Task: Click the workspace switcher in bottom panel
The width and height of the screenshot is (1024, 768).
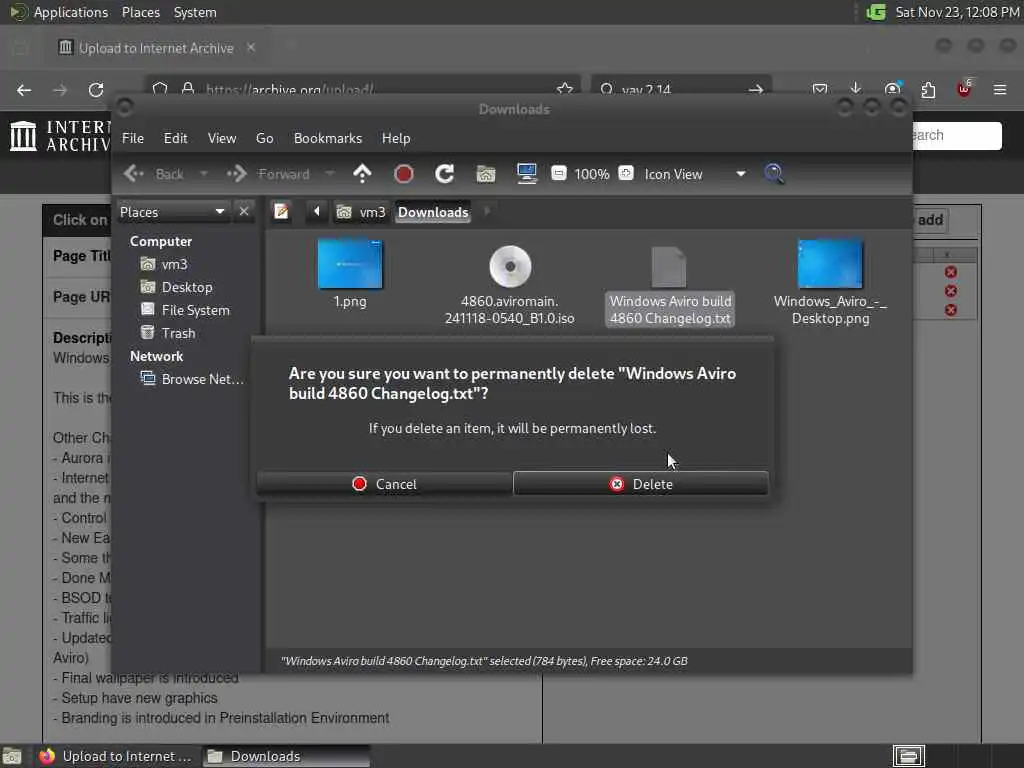Action: 908,756
